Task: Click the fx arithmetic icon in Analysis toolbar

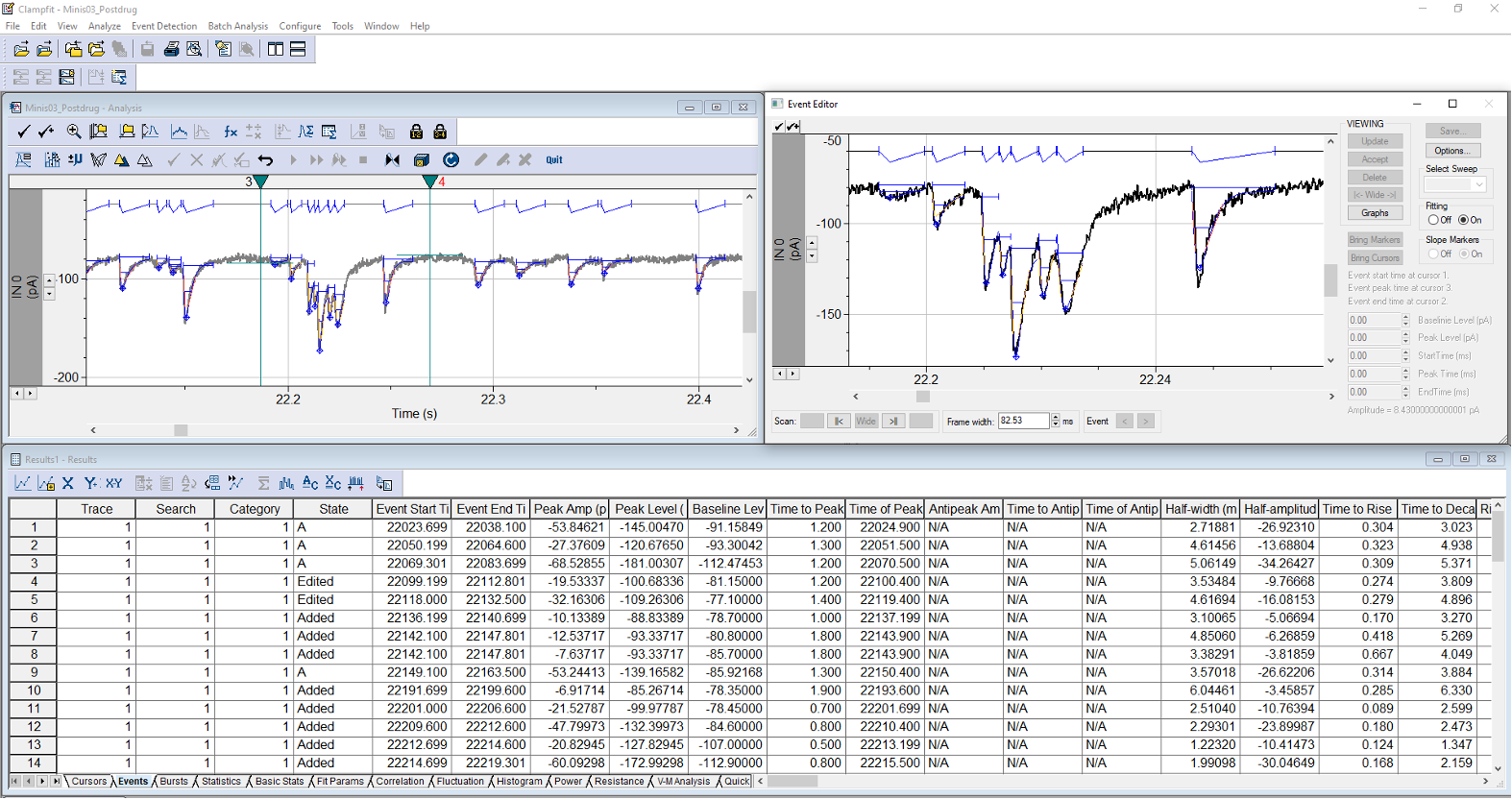Action: pos(231,132)
